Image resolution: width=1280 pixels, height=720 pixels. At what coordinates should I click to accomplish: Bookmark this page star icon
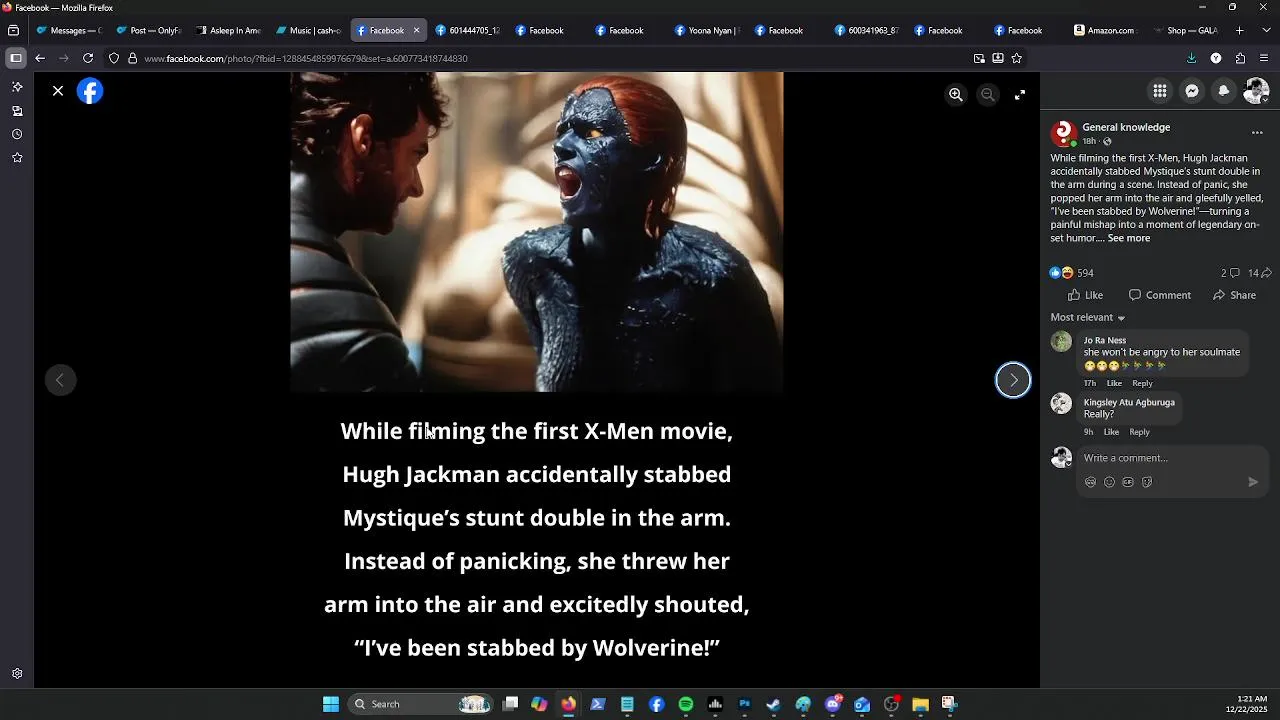1016,58
